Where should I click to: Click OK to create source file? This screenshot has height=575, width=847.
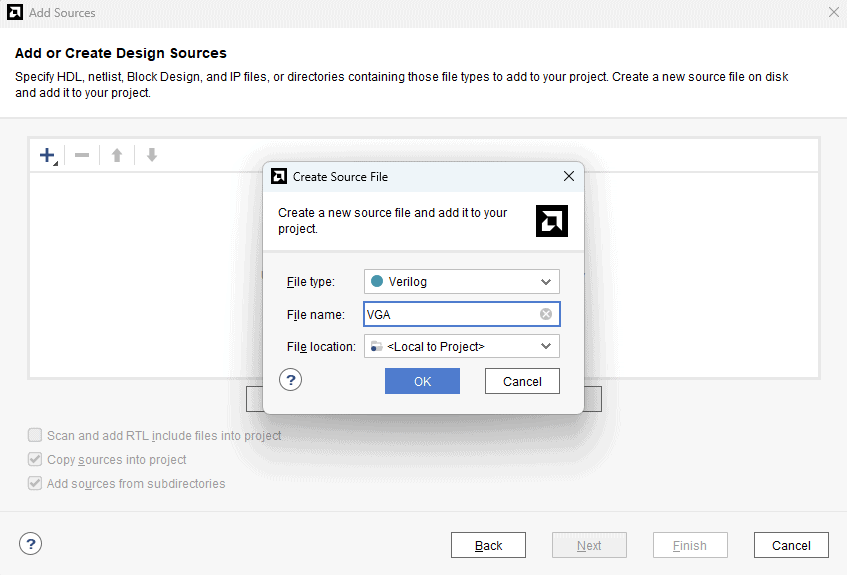click(422, 381)
